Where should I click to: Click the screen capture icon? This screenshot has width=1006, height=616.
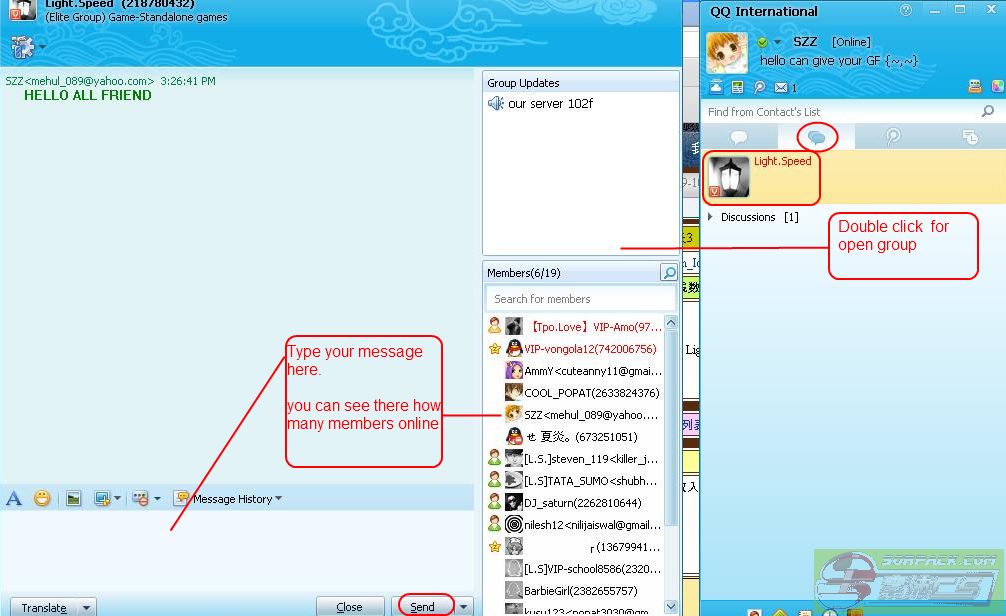click(102, 499)
